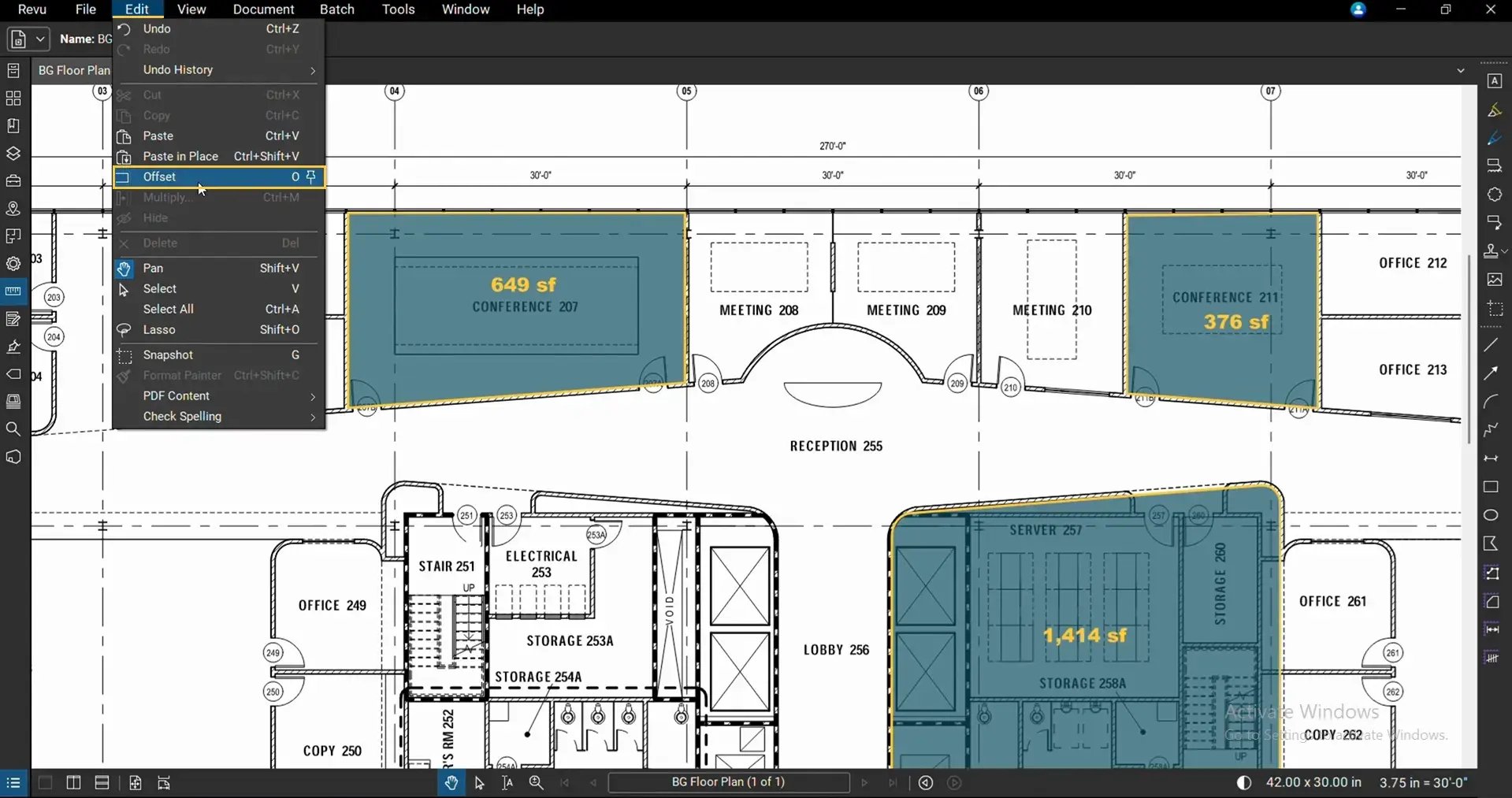Open the Forms panel icon

(x=13, y=319)
